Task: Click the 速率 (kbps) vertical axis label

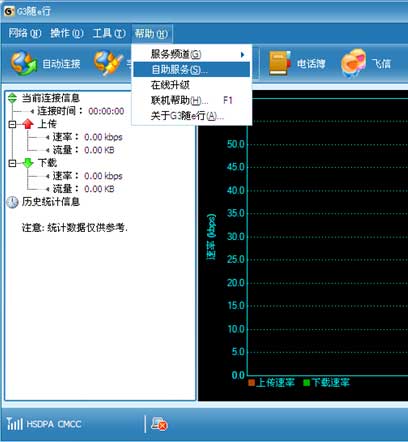Action: tap(211, 237)
